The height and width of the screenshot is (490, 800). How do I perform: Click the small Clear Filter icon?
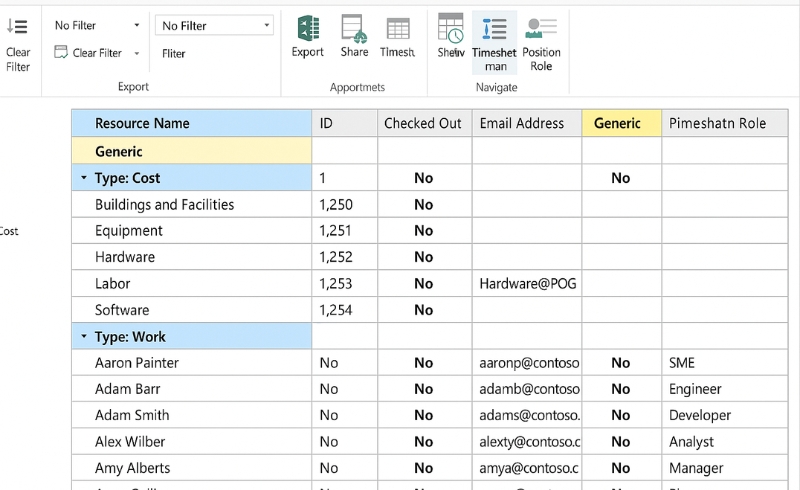click(61, 53)
